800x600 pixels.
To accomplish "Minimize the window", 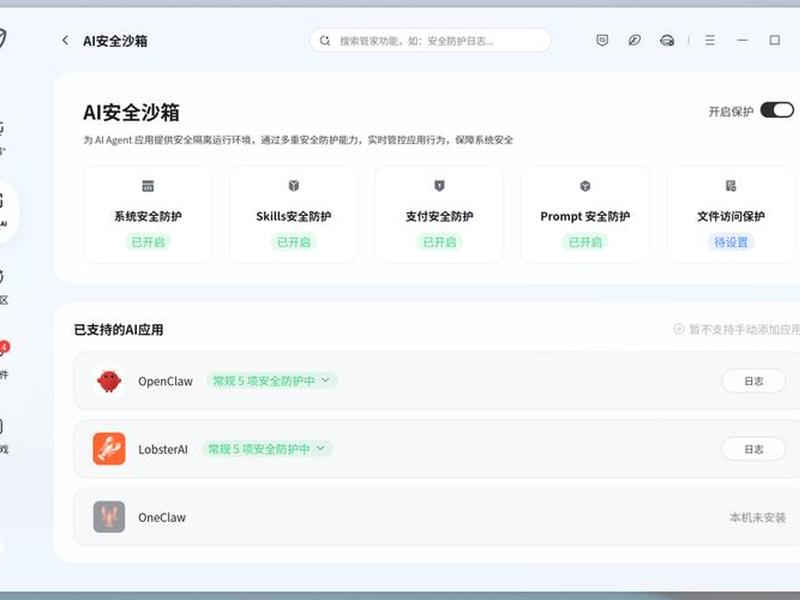I will click(742, 40).
